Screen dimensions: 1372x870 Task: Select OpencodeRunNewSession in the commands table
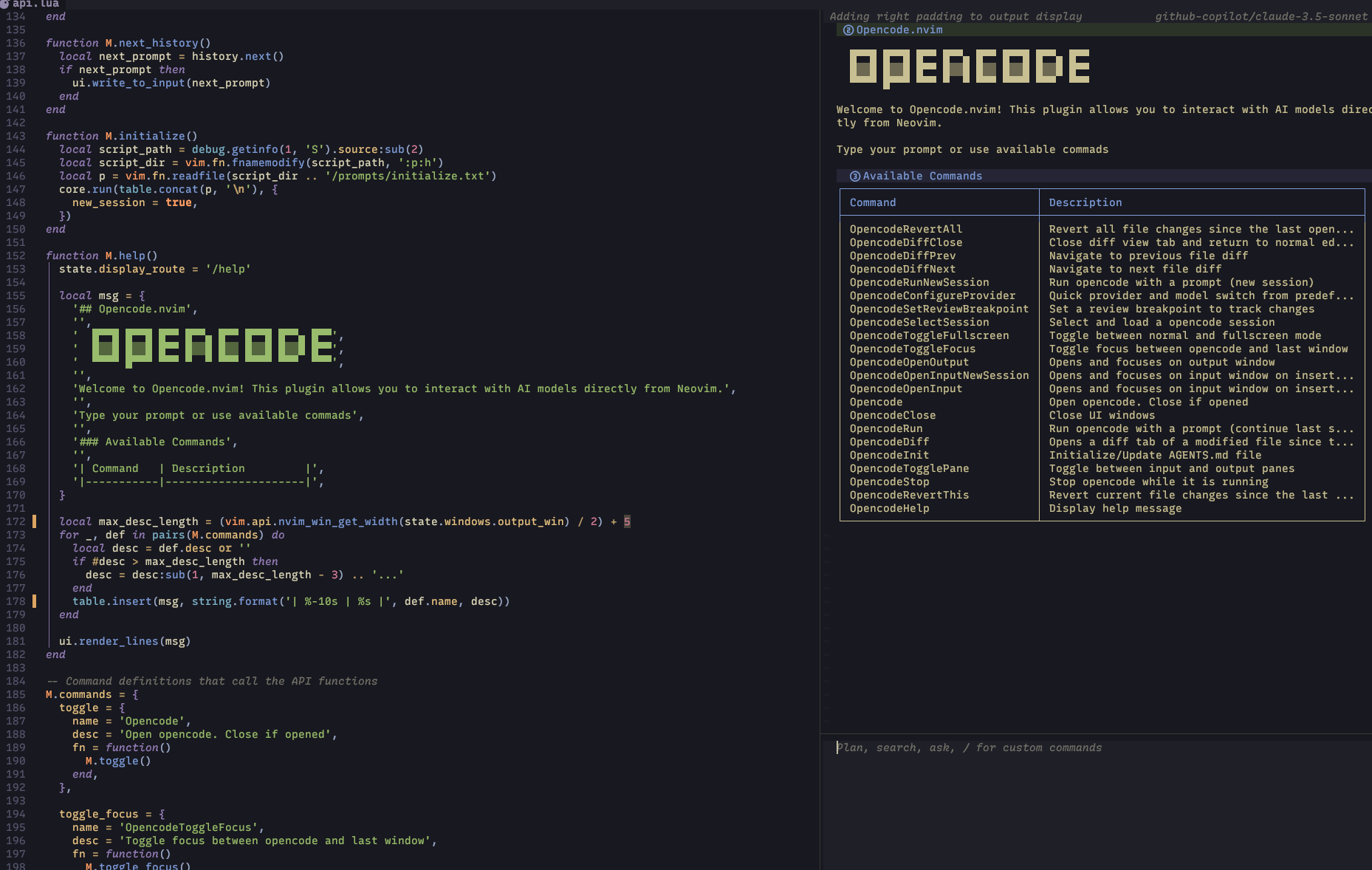point(919,282)
